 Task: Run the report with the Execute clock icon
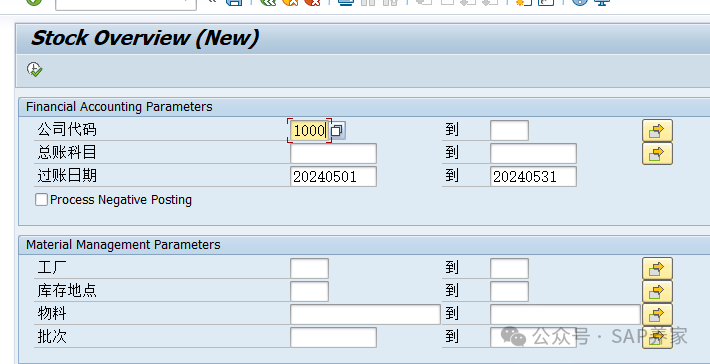point(34,69)
